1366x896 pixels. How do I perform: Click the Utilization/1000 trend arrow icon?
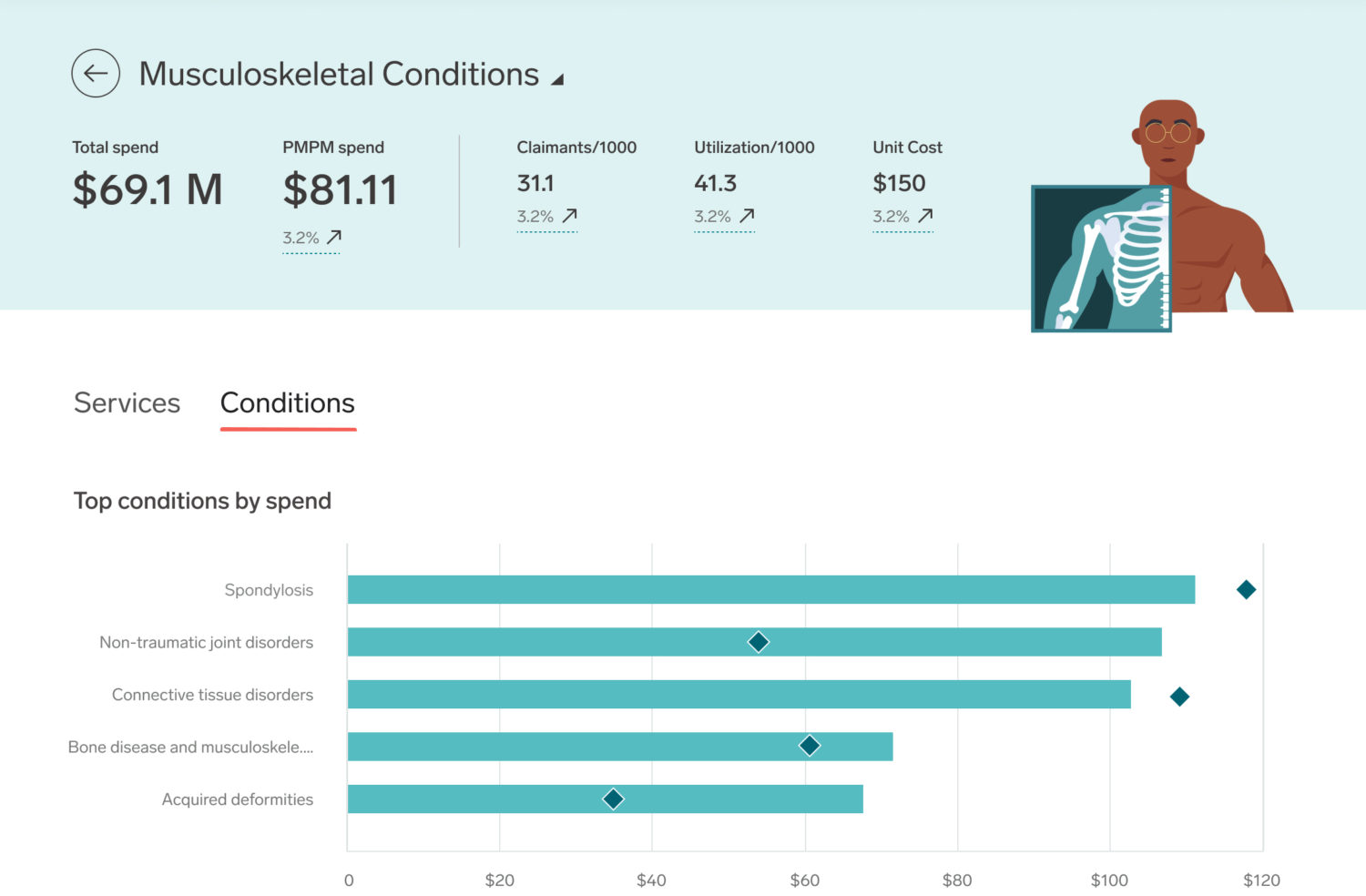tap(747, 216)
